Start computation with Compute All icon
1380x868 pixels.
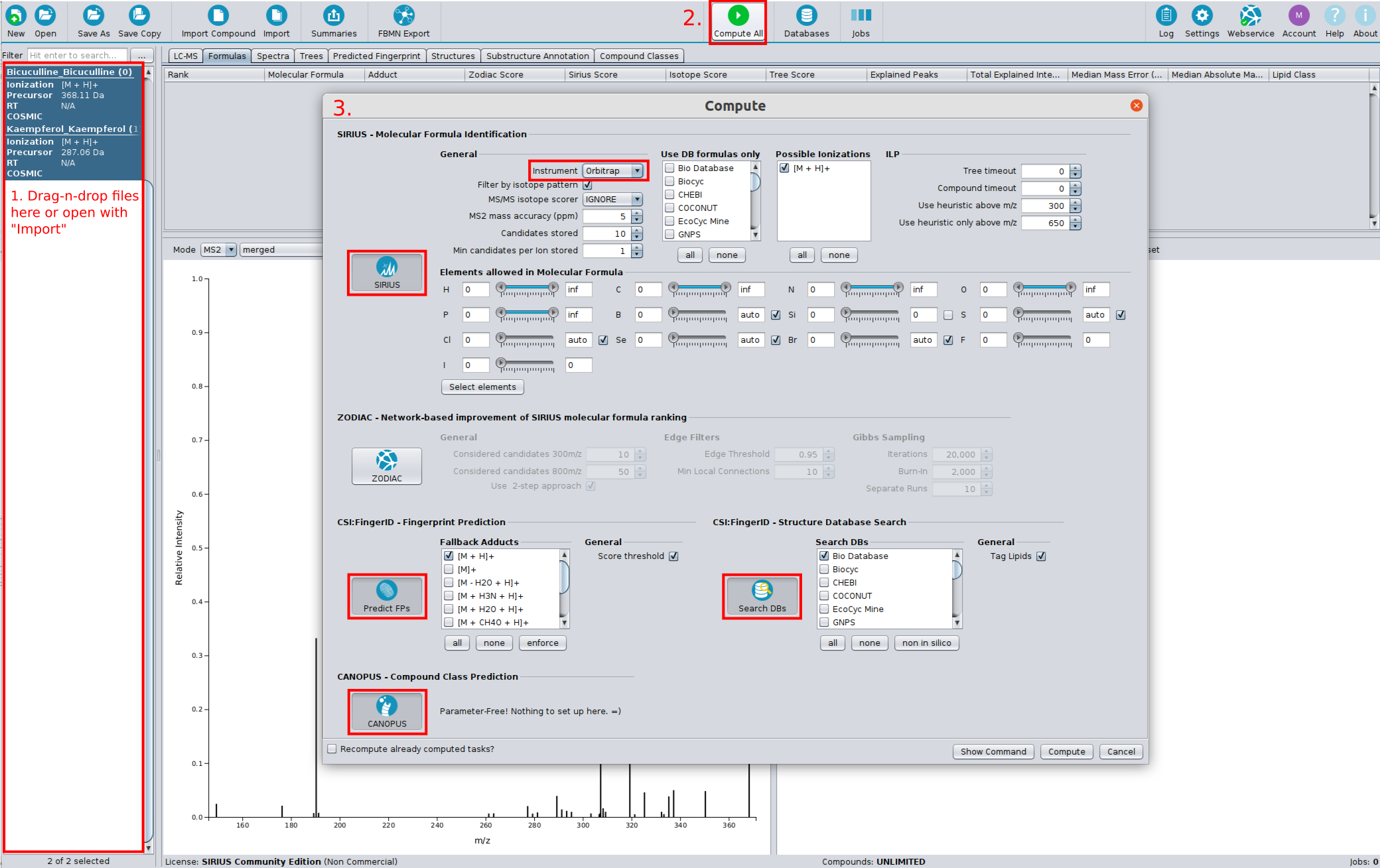[x=738, y=15]
